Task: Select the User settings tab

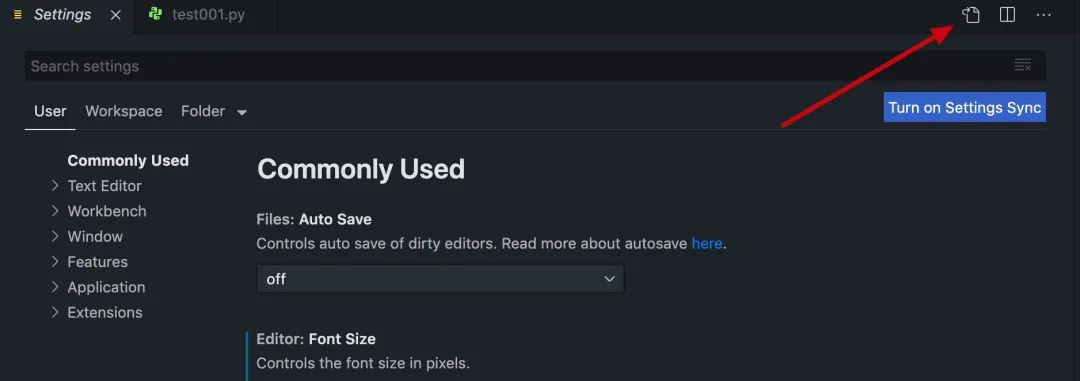Action: tap(50, 111)
